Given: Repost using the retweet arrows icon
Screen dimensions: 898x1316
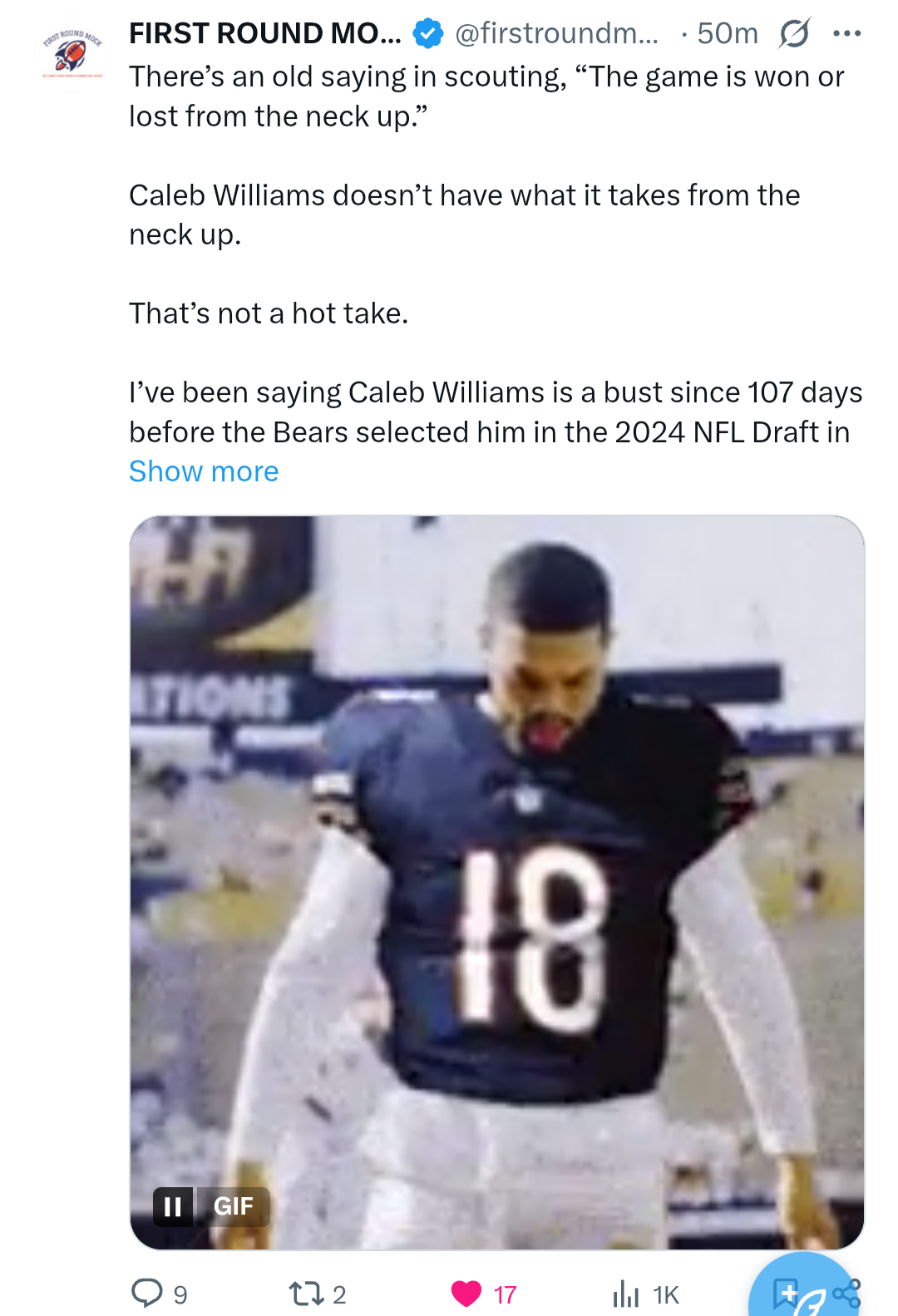Looking at the screenshot, I should tap(306, 1294).
